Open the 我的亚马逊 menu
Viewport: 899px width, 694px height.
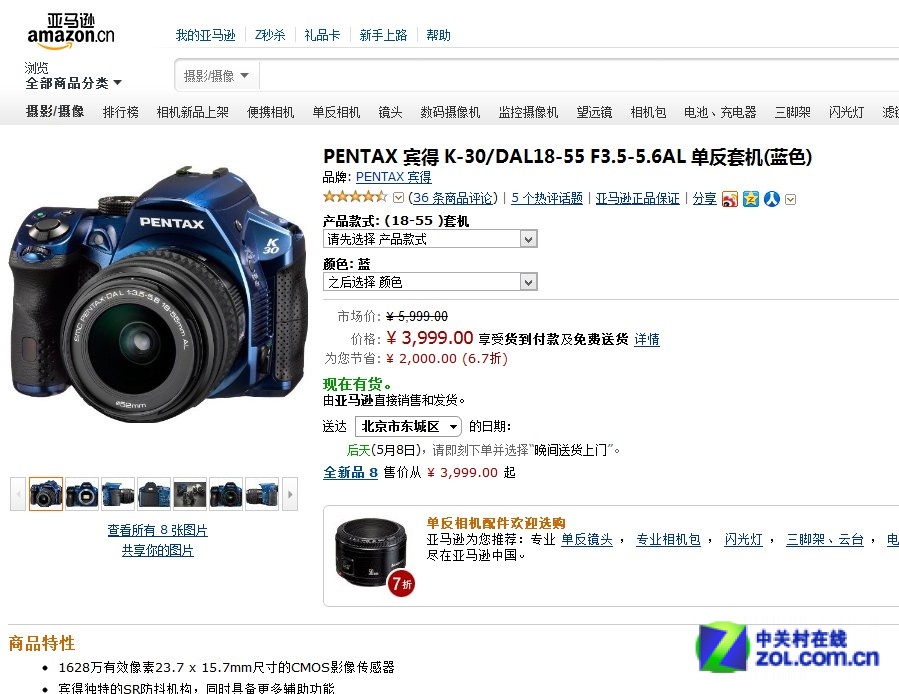tap(205, 35)
